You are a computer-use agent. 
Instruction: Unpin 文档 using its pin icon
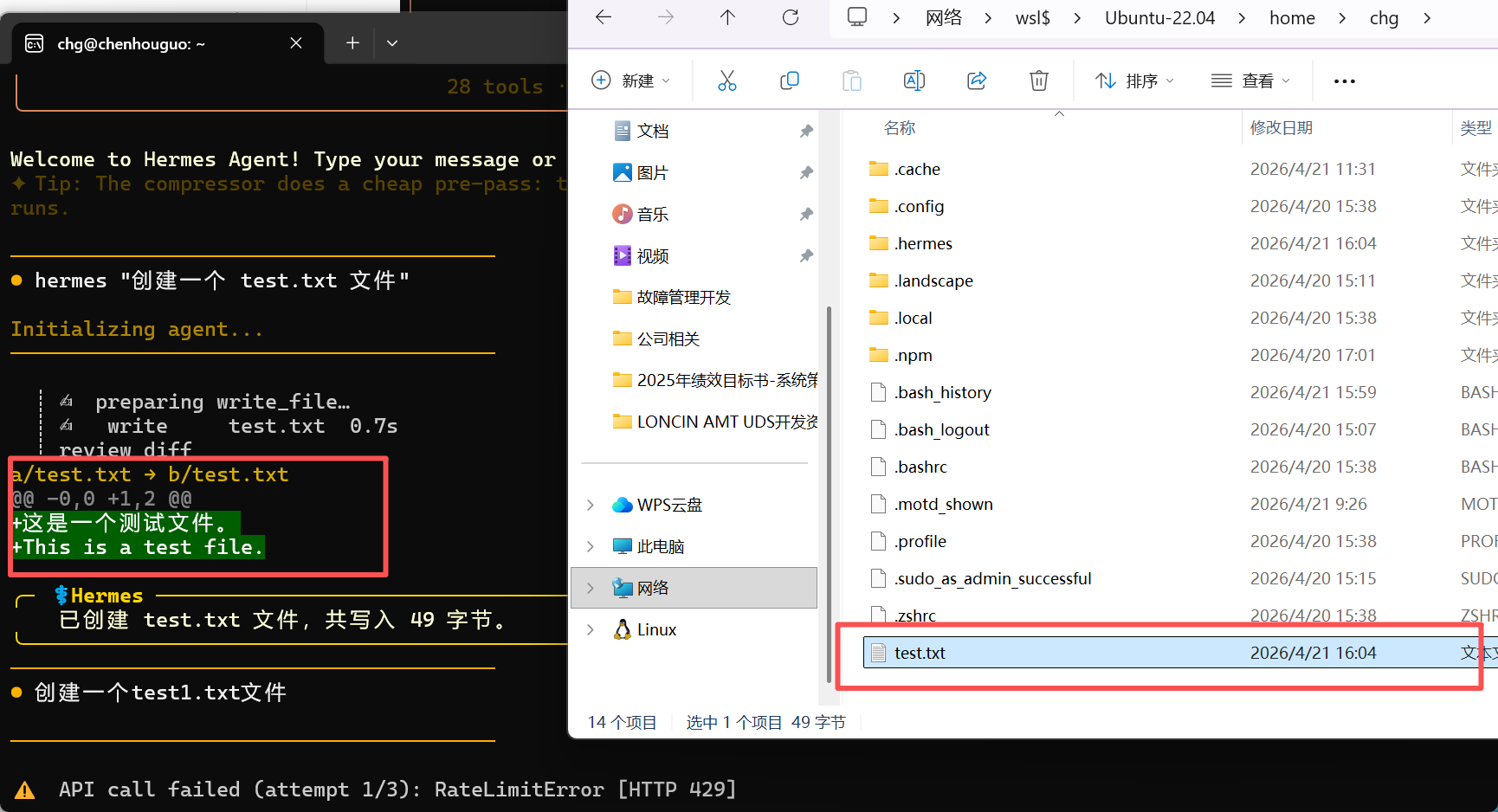coord(806,131)
